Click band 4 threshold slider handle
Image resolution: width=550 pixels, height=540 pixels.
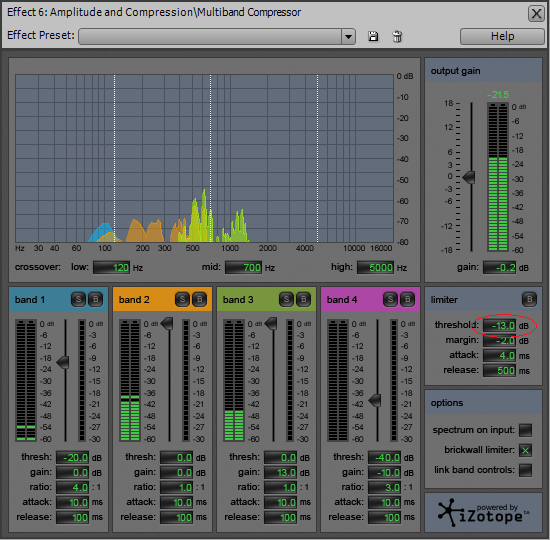coord(375,400)
